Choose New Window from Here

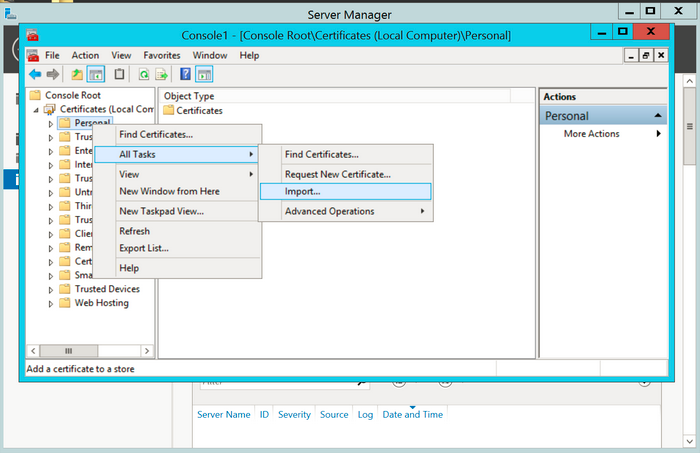coord(178,191)
